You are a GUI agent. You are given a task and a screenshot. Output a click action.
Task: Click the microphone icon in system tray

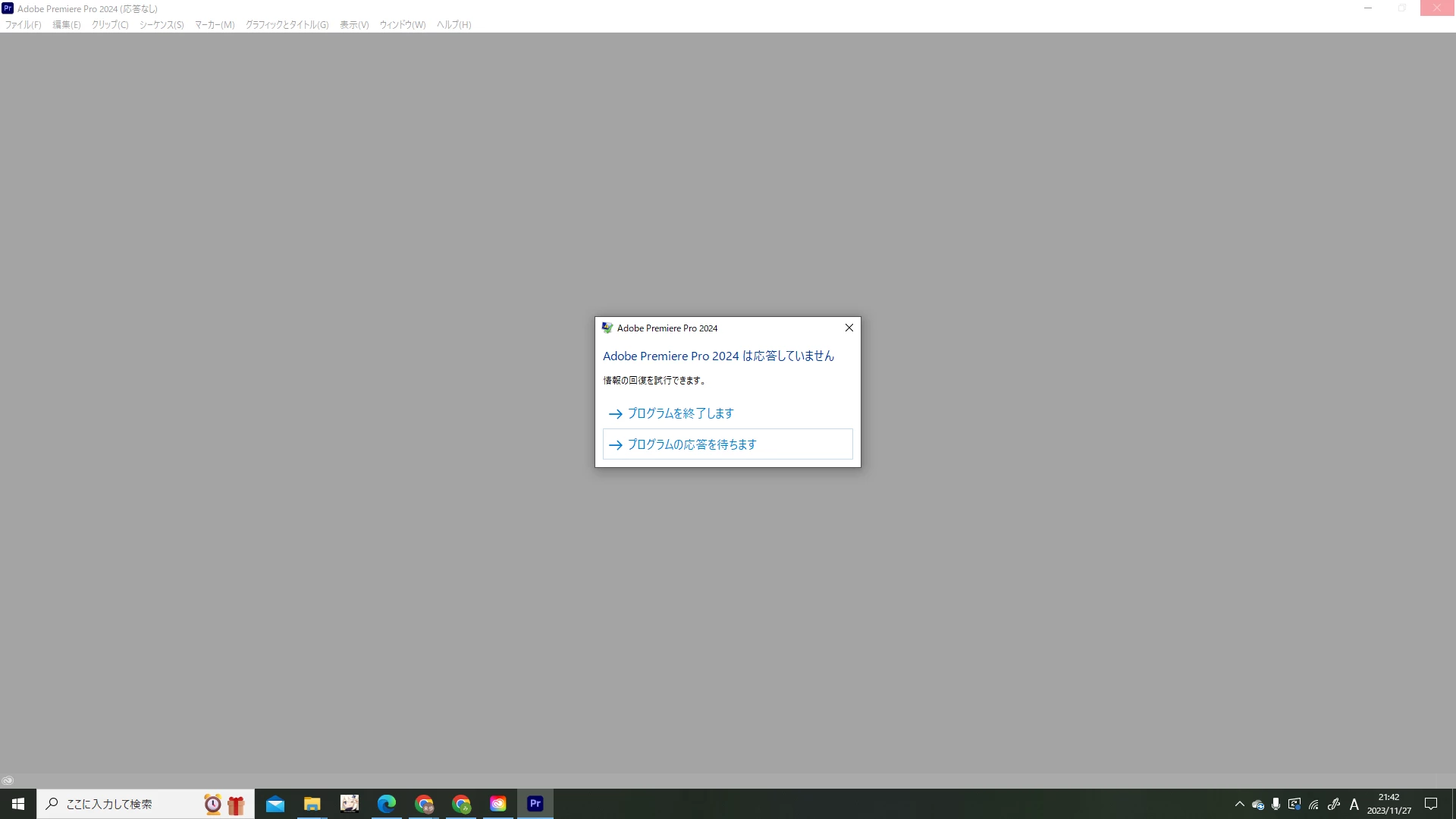point(1276,804)
